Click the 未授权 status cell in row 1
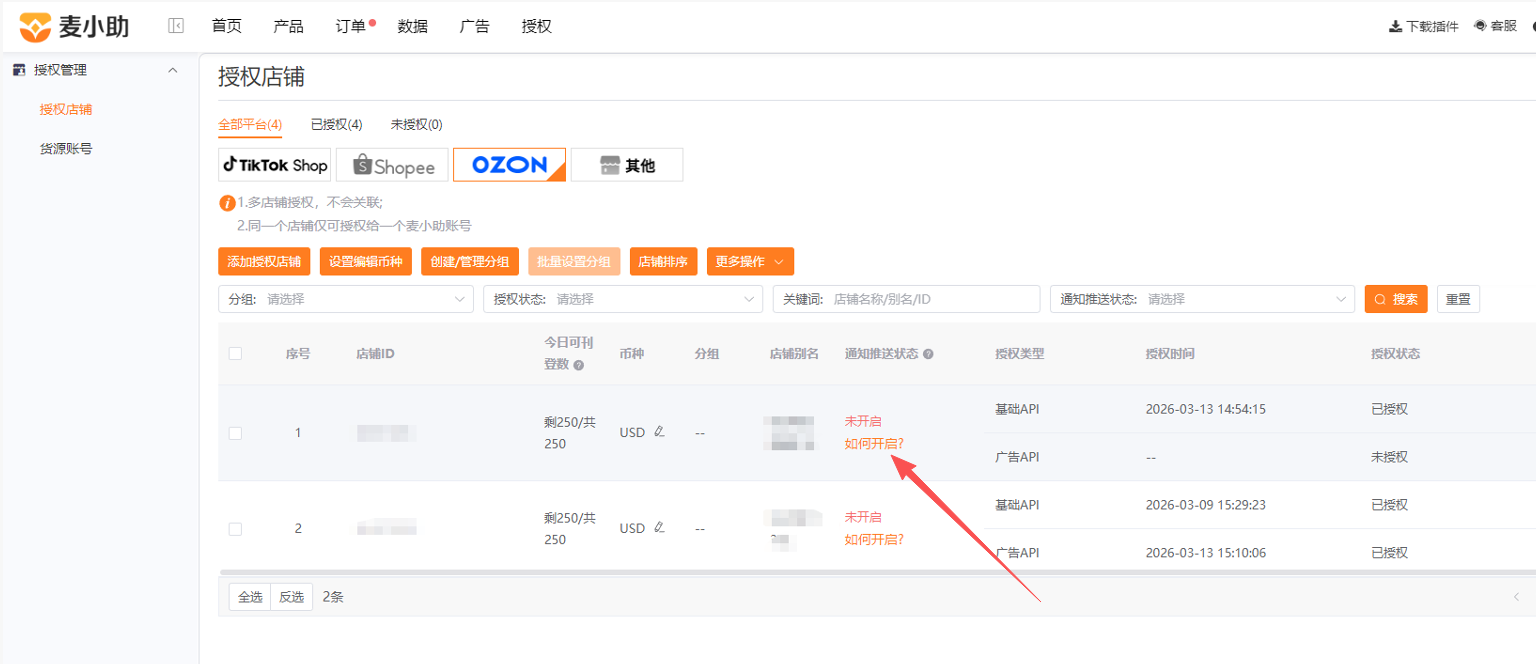This screenshot has height=664, width=1536. [1389, 457]
